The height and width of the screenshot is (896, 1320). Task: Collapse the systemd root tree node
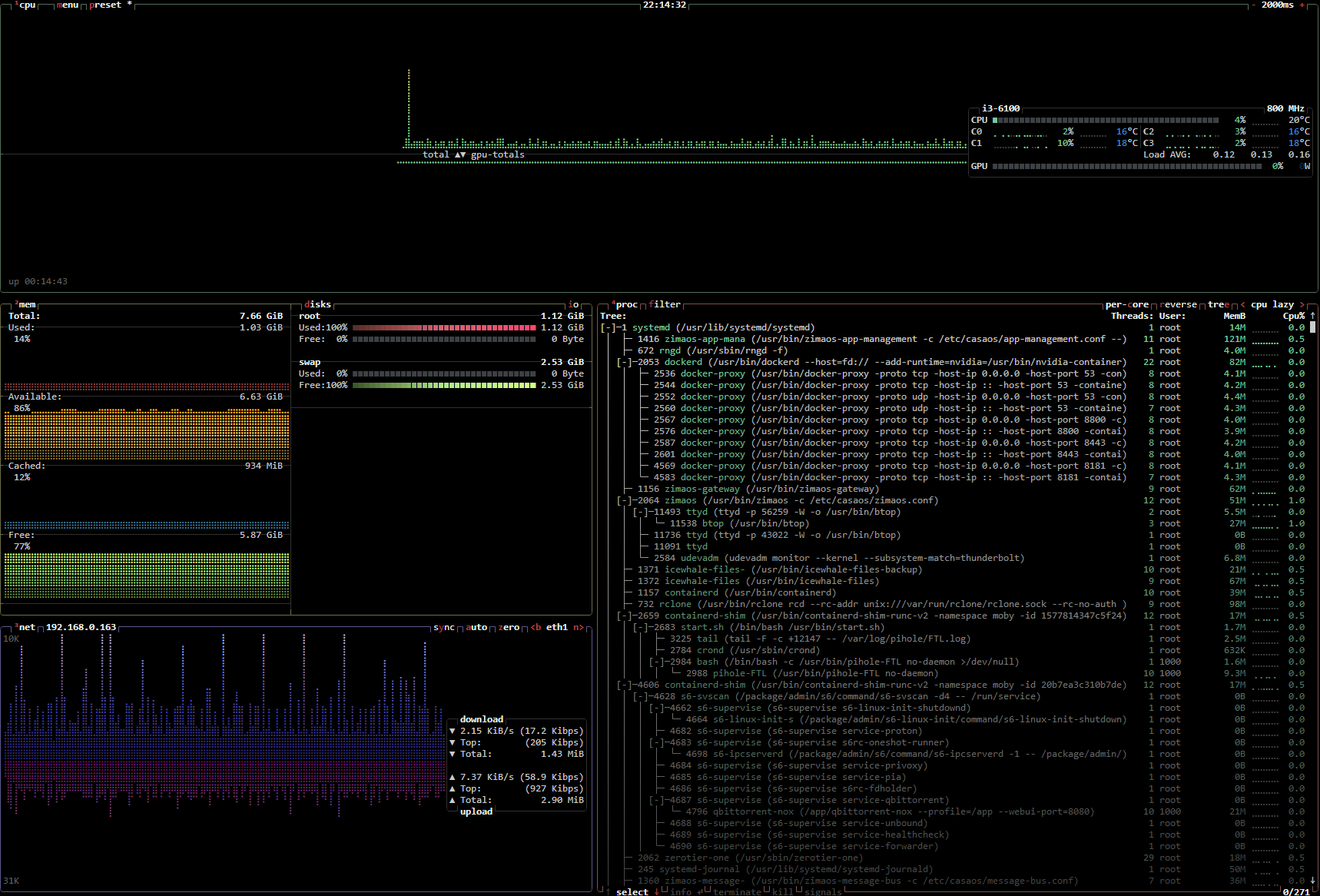coord(608,328)
